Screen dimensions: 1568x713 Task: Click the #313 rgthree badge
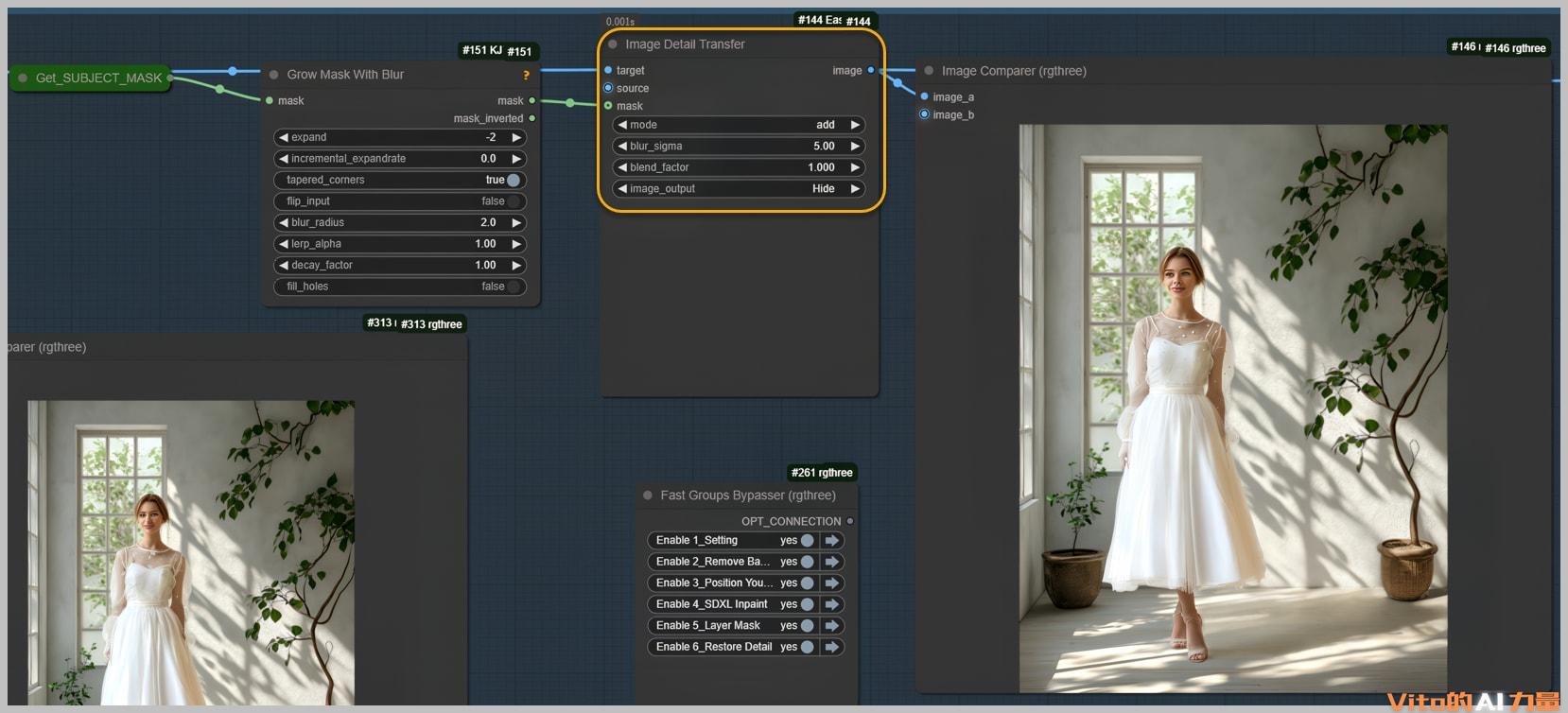coord(431,324)
